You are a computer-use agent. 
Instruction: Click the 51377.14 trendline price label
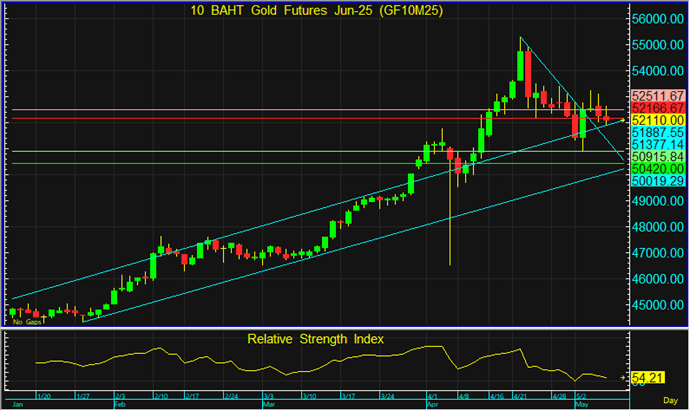tap(657, 145)
